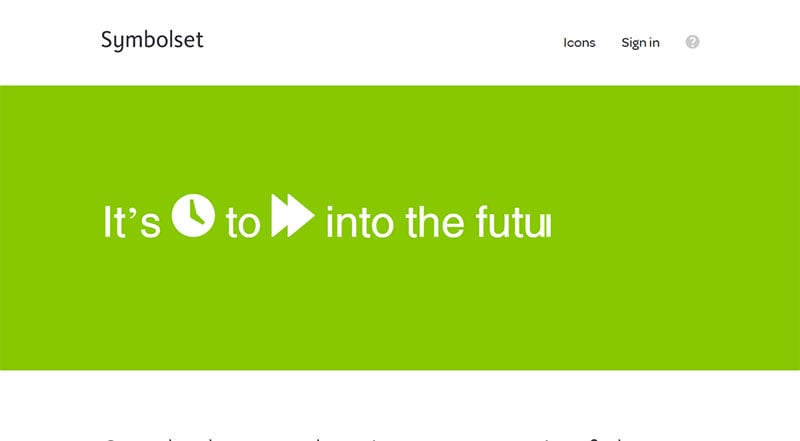Click the word "into" in the headline
This screenshot has height=441, width=800.
[360, 222]
